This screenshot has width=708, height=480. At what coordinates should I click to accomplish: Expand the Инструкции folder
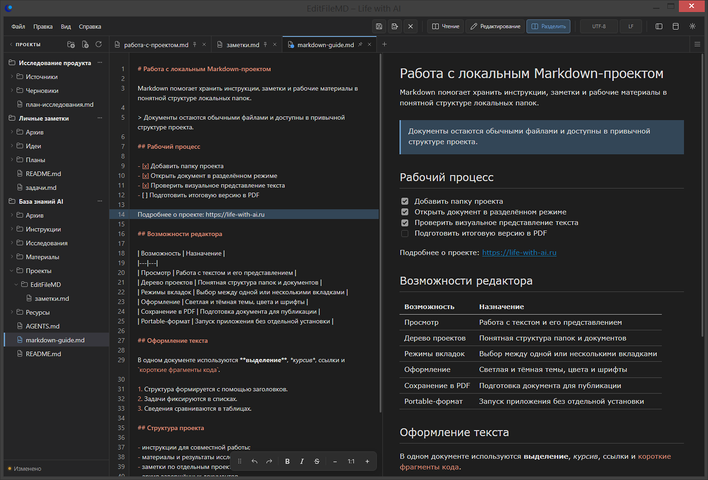pos(12,229)
